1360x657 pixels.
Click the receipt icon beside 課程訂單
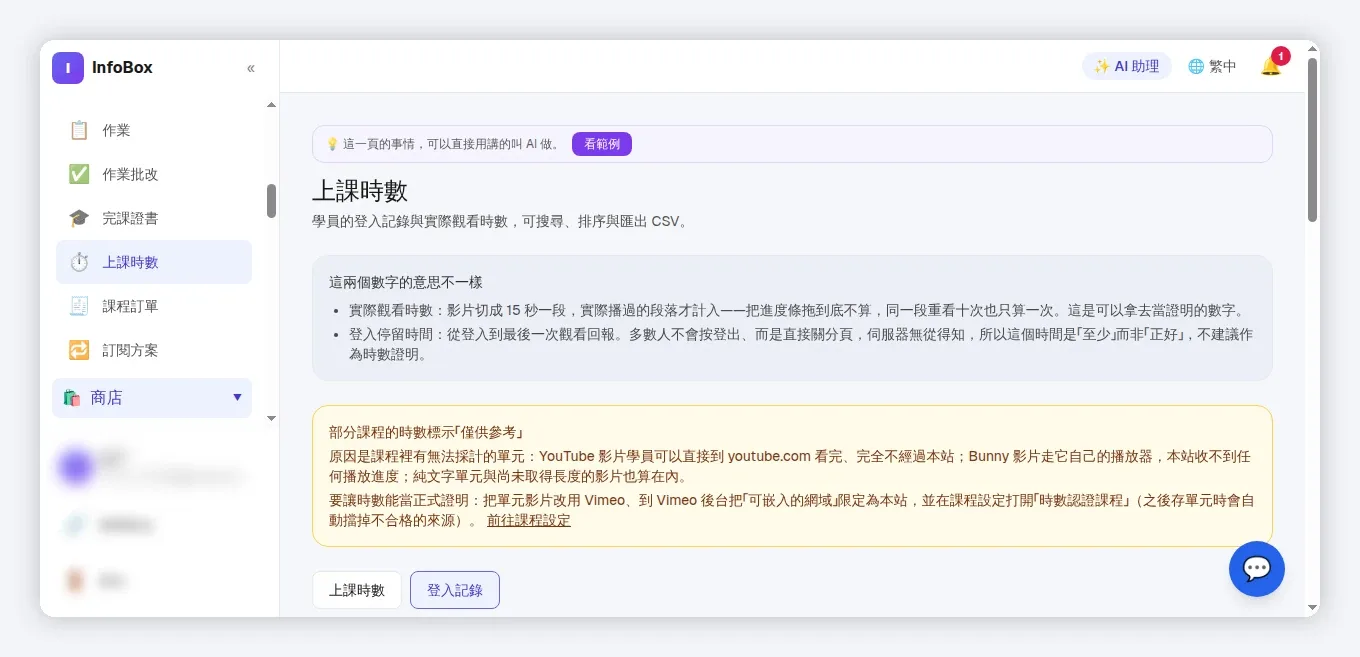point(79,306)
